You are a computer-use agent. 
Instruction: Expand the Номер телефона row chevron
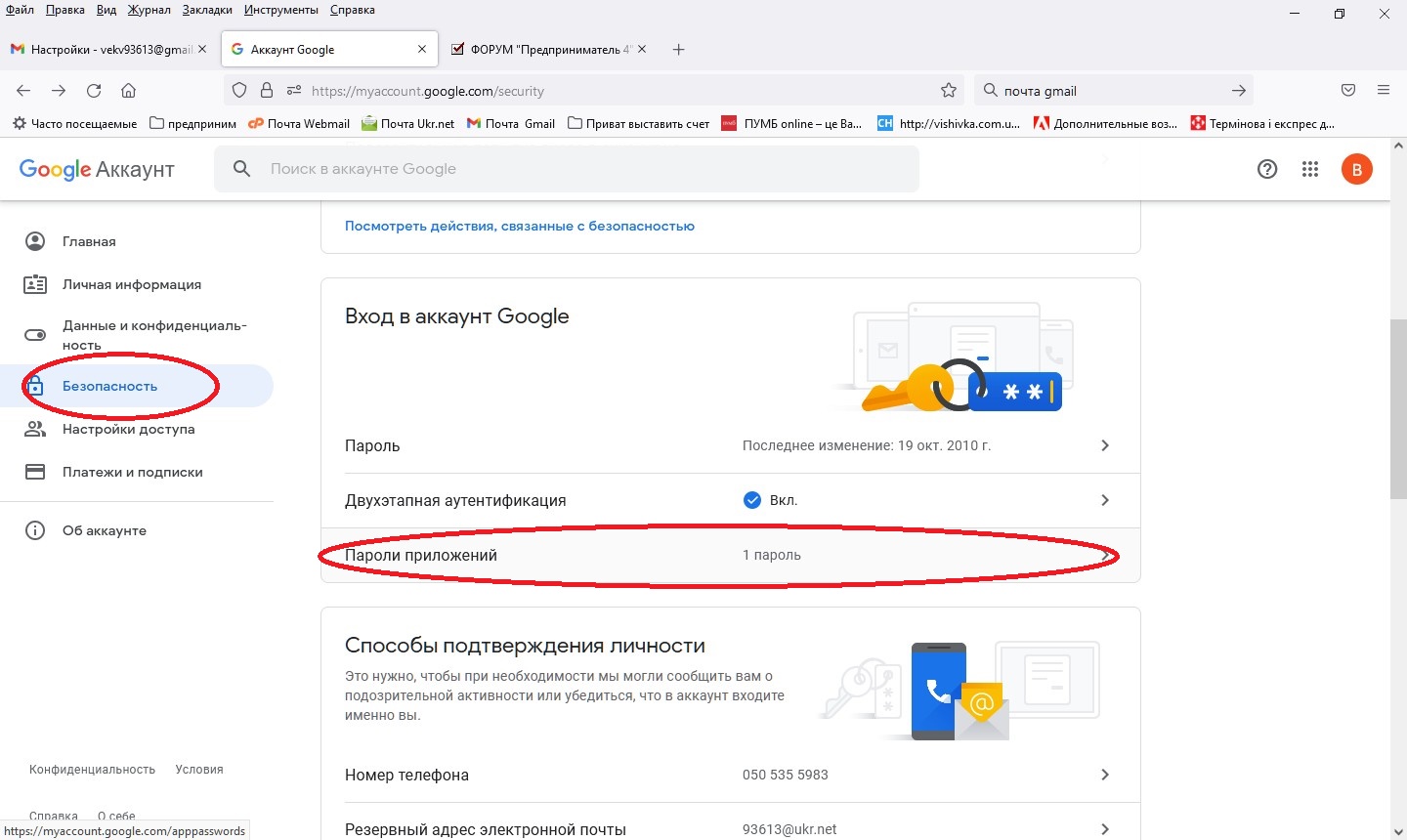(1105, 775)
